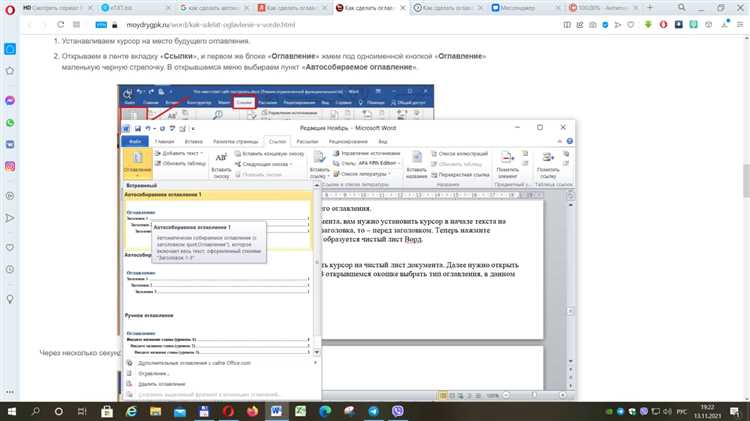Switch to the Вид tab in Word
This screenshot has height=421, width=750.
(383, 142)
